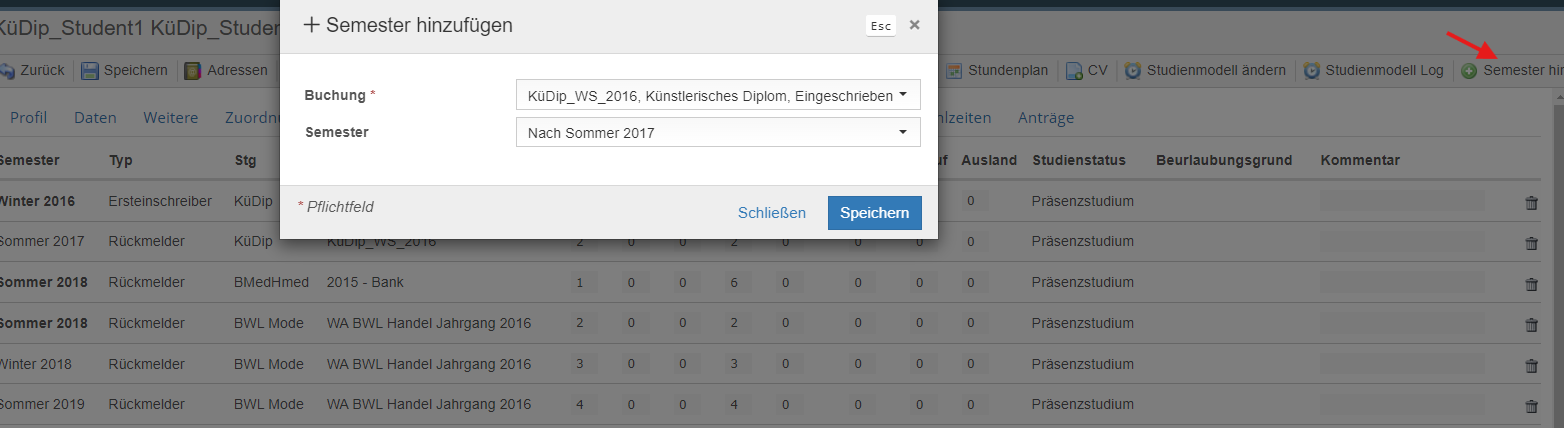Open the Buchung dropdown
This screenshot has height=428, width=1564.
pos(718,95)
